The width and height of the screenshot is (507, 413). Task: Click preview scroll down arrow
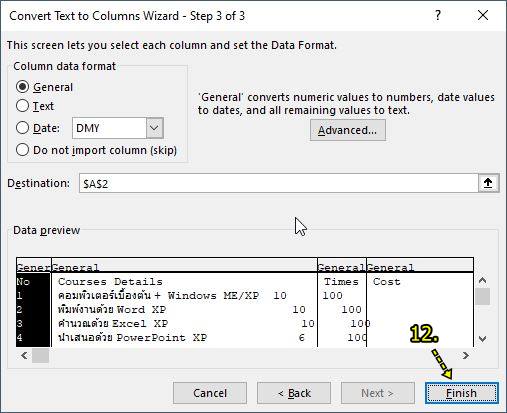(482, 339)
